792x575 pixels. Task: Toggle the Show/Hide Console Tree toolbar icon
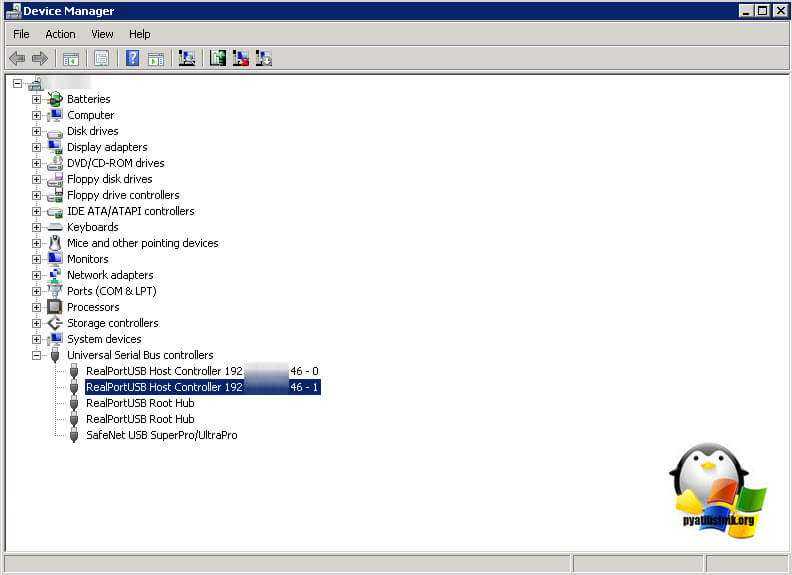(x=71, y=59)
